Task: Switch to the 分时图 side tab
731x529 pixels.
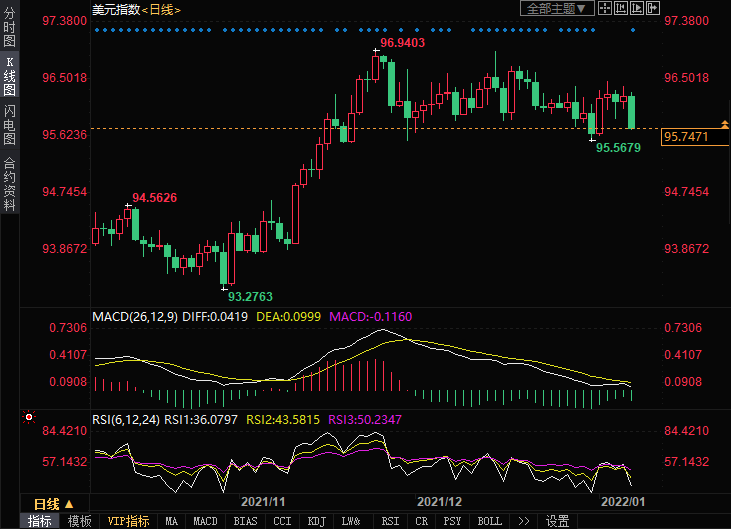Action: point(9,29)
